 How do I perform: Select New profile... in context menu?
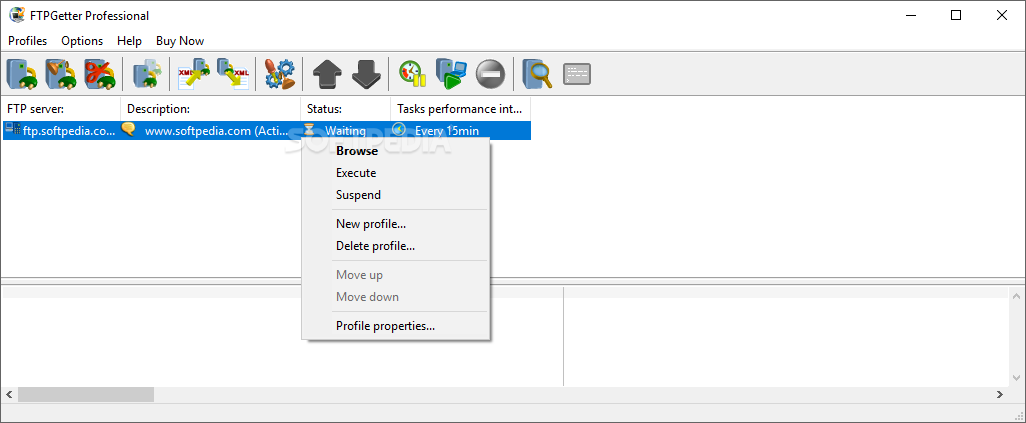[x=395, y=224]
